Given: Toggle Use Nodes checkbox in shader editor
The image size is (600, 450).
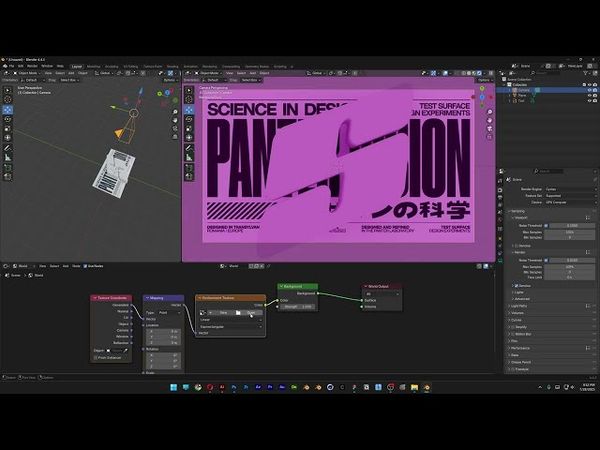Looking at the screenshot, I should click(x=85, y=266).
